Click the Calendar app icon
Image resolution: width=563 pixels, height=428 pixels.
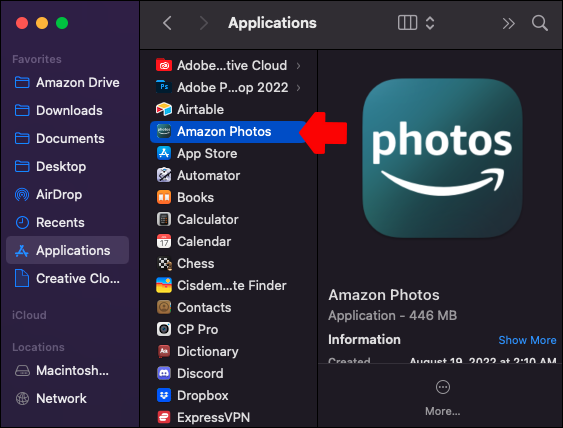tap(164, 241)
